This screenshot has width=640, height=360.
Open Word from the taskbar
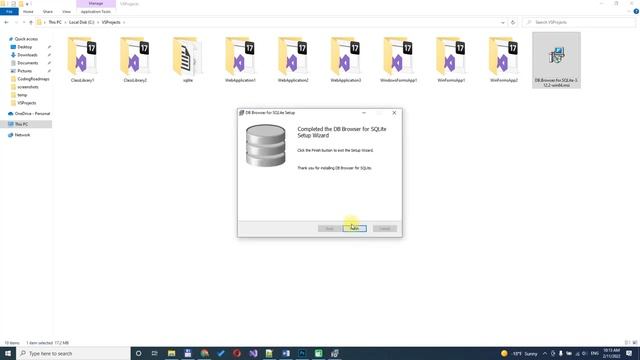[286, 353]
